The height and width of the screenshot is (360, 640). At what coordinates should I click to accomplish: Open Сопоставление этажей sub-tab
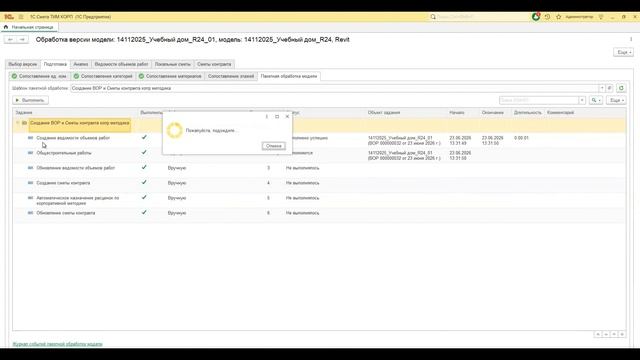[x=231, y=76]
